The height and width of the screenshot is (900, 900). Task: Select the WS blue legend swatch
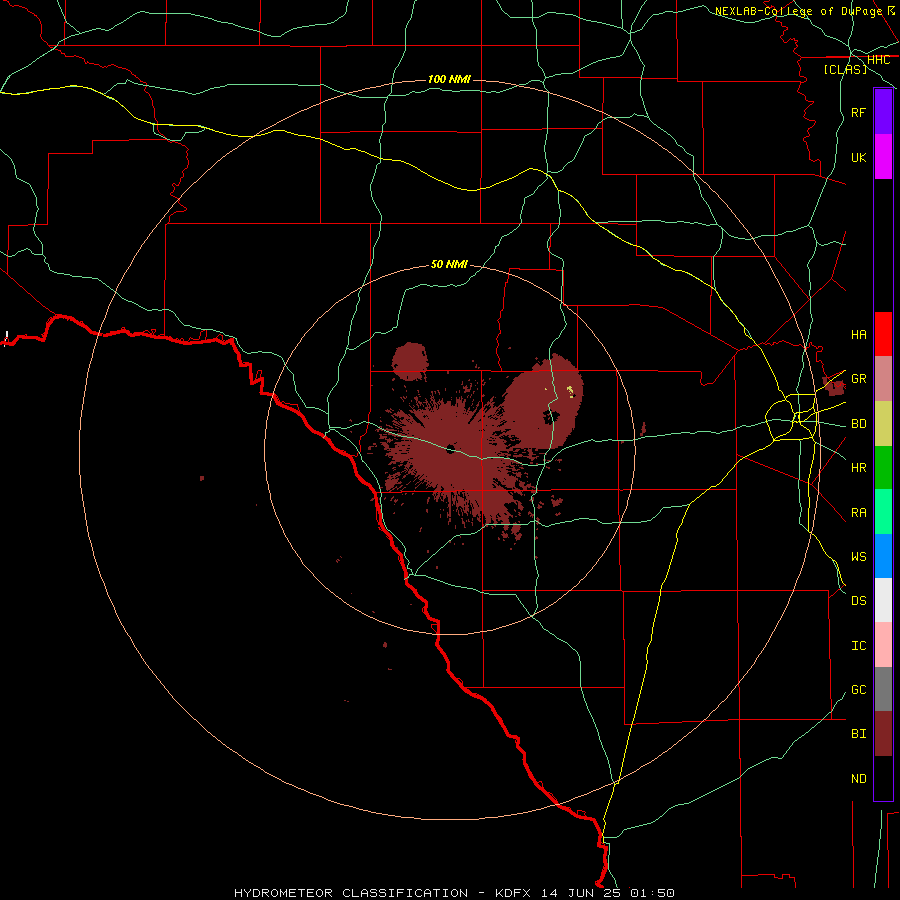point(883,556)
